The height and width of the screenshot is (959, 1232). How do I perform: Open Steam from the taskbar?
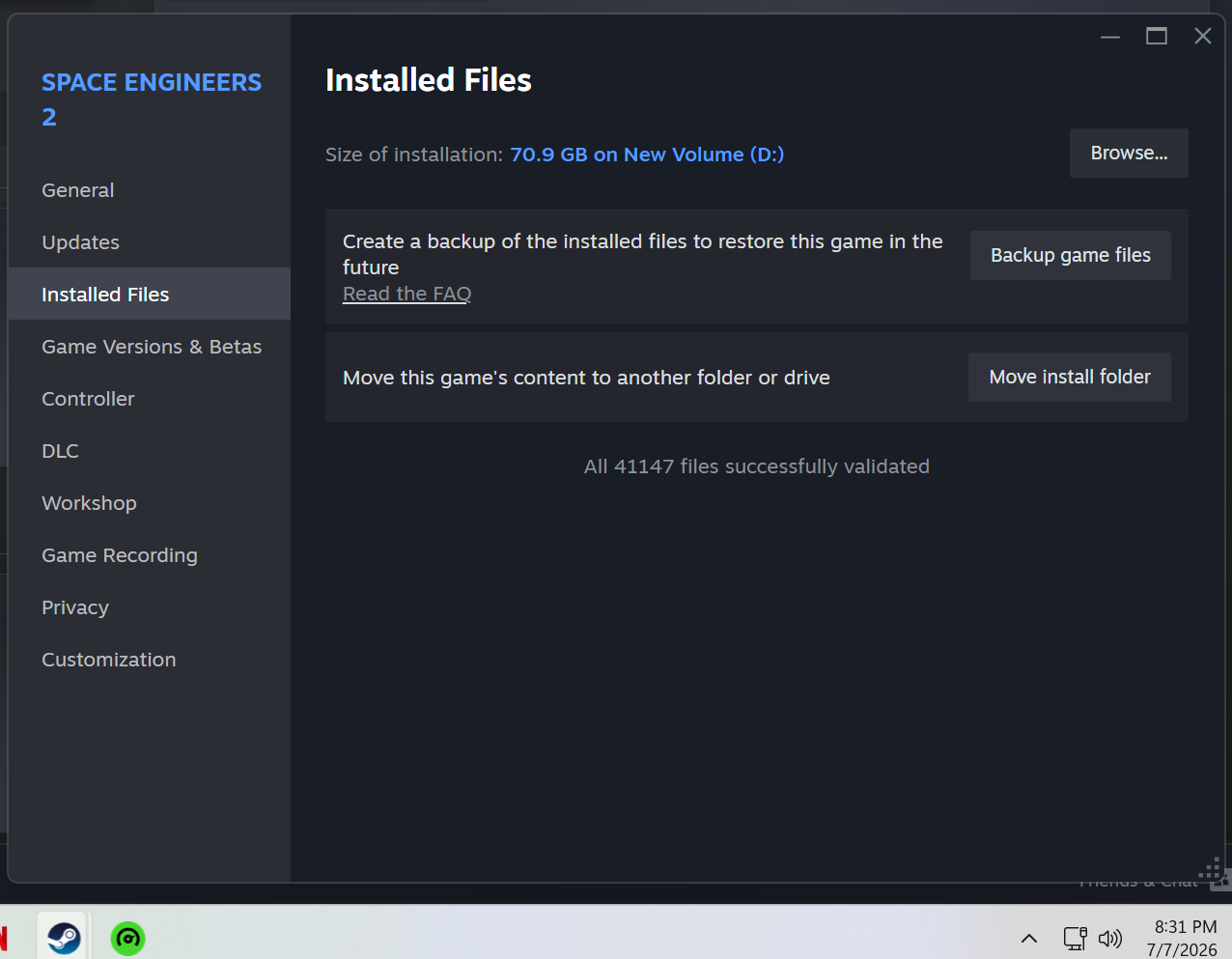[x=64, y=936]
